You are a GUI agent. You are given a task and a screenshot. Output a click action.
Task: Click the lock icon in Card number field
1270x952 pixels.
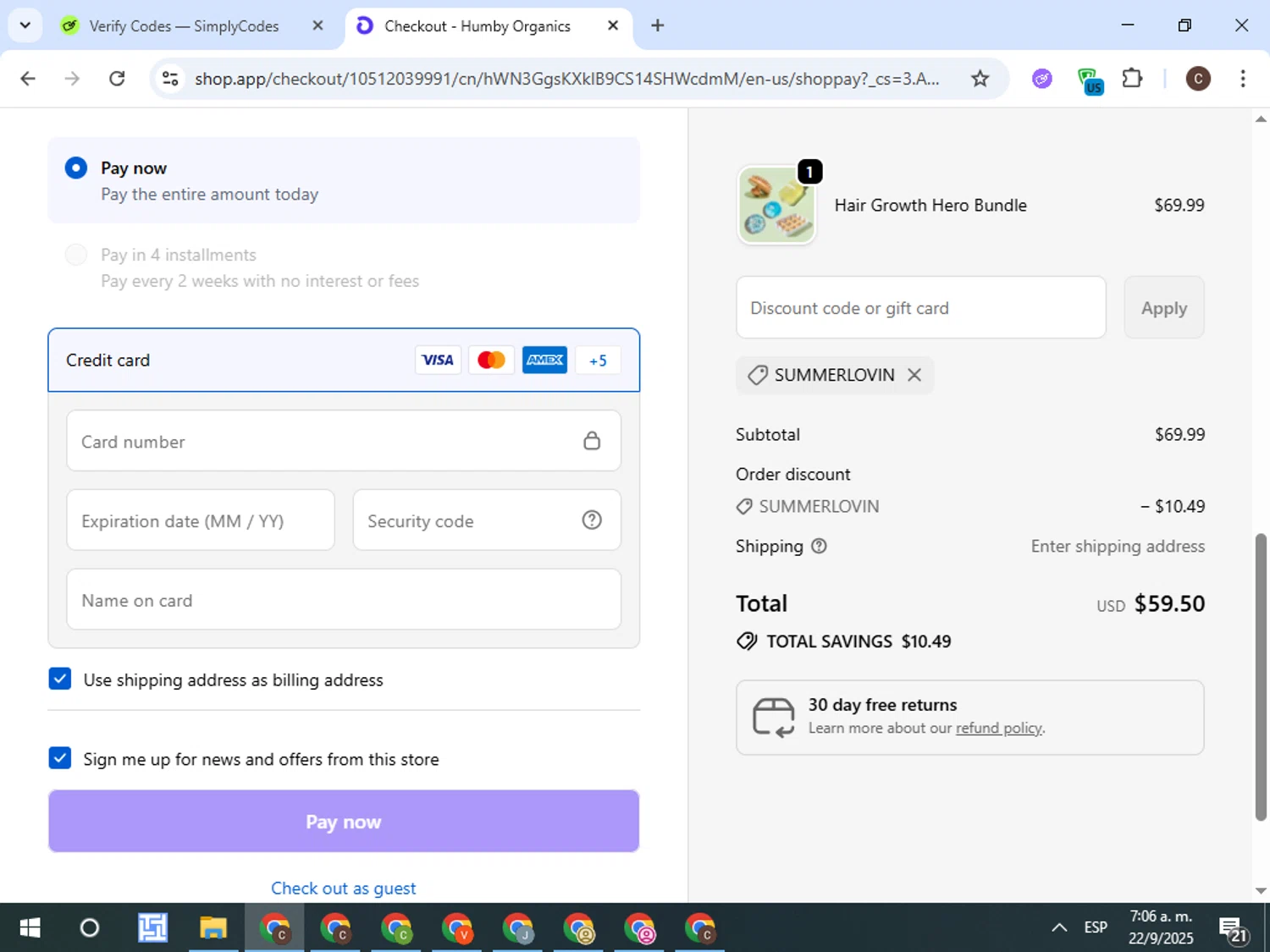click(592, 441)
